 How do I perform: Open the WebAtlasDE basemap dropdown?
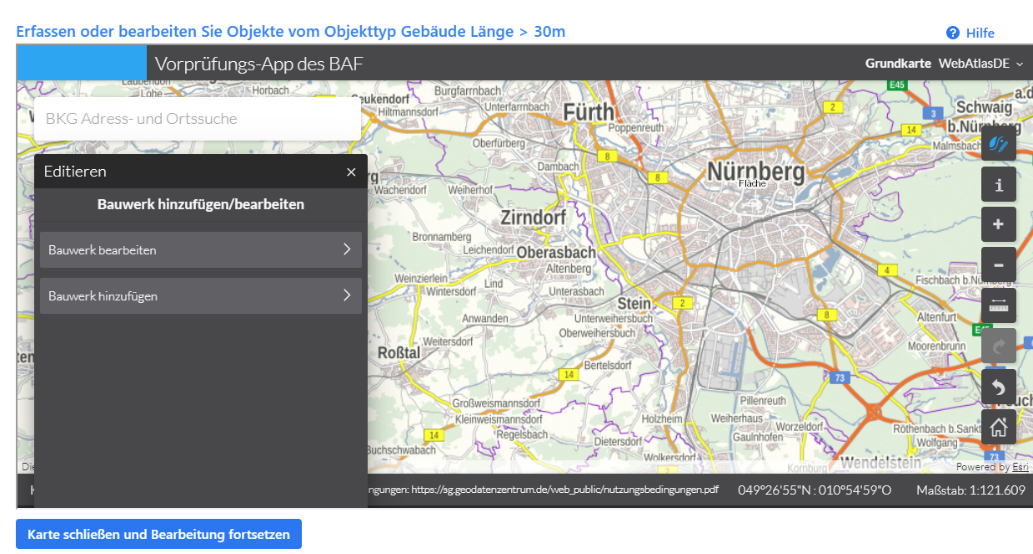(981, 64)
